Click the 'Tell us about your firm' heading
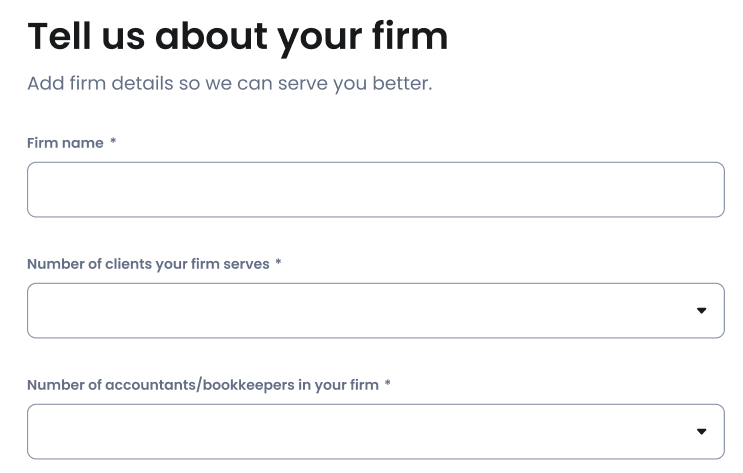This screenshot has width=743, height=473. pyautogui.click(x=237, y=36)
